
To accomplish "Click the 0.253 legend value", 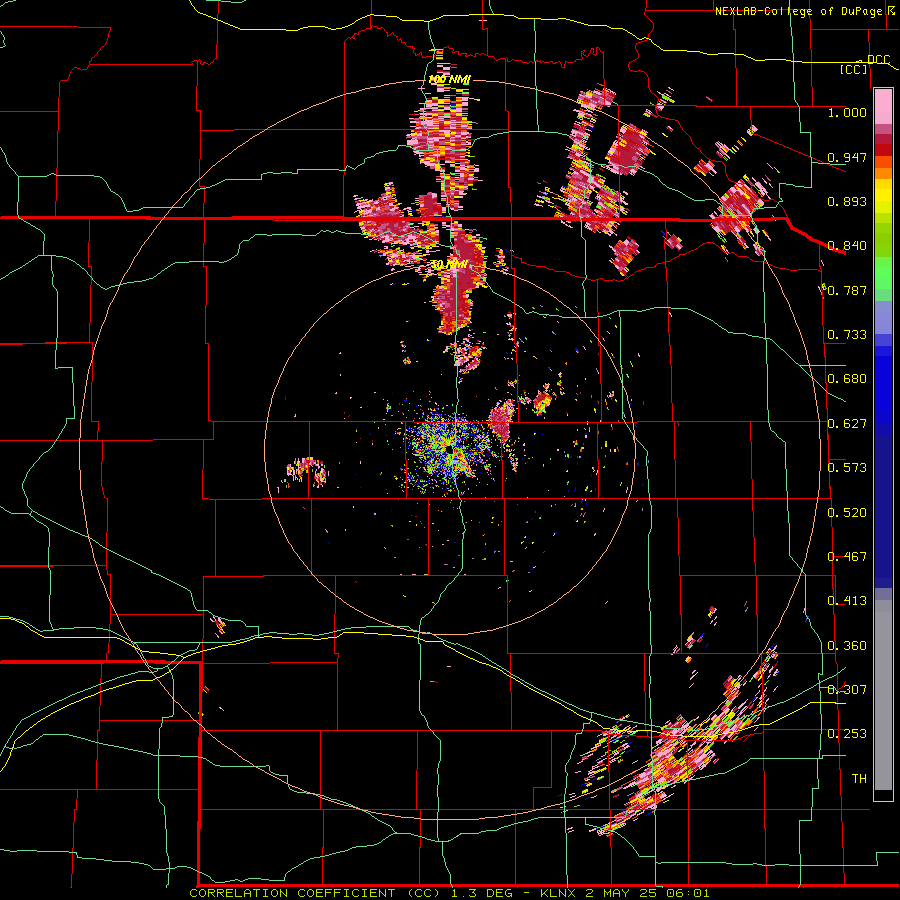I will pyautogui.click(x=847, y=734).
